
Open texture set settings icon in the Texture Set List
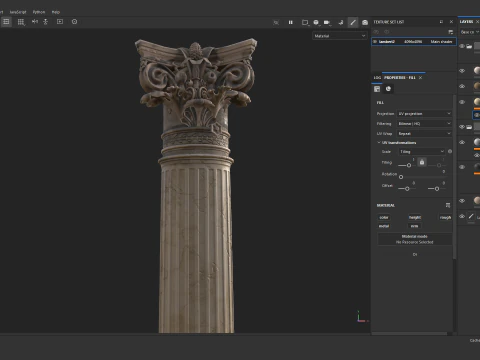click(x=451, y=32)
